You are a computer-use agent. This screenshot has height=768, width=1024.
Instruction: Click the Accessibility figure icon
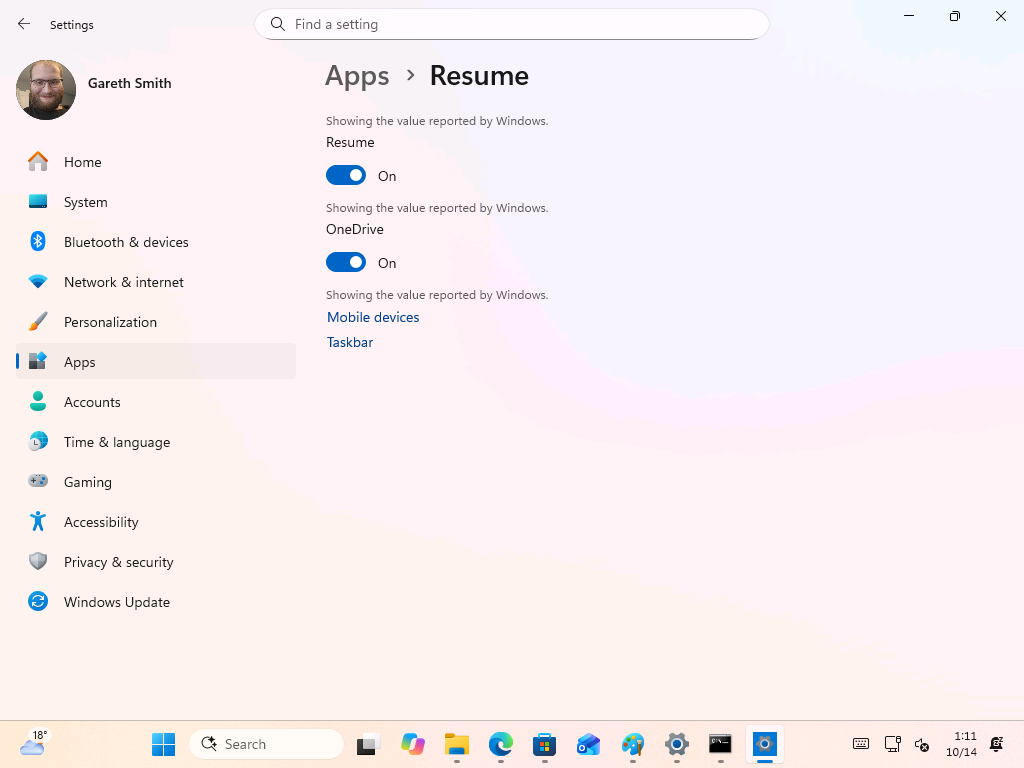click(38, 521)
